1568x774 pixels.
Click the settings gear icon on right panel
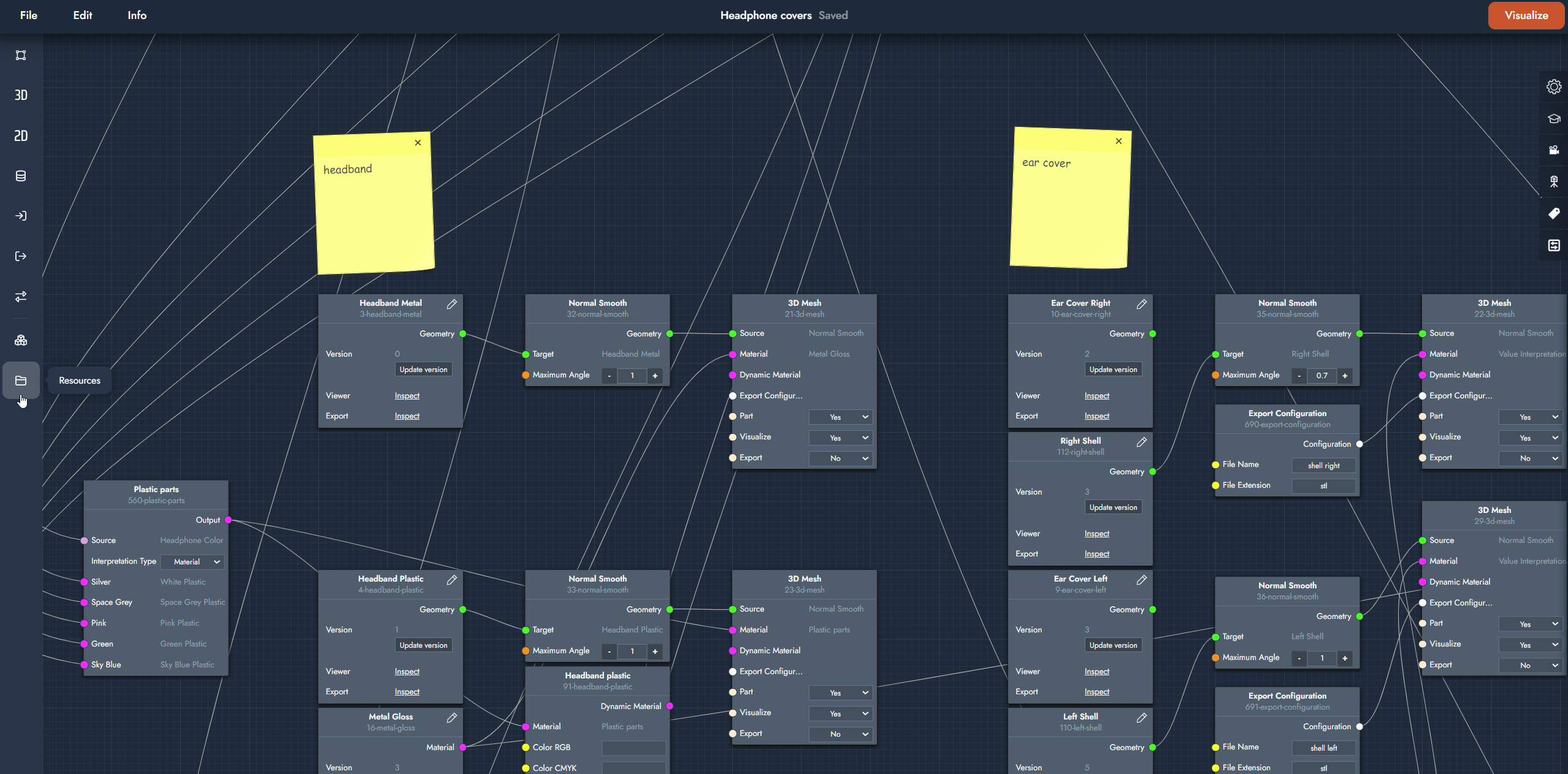1553,87
